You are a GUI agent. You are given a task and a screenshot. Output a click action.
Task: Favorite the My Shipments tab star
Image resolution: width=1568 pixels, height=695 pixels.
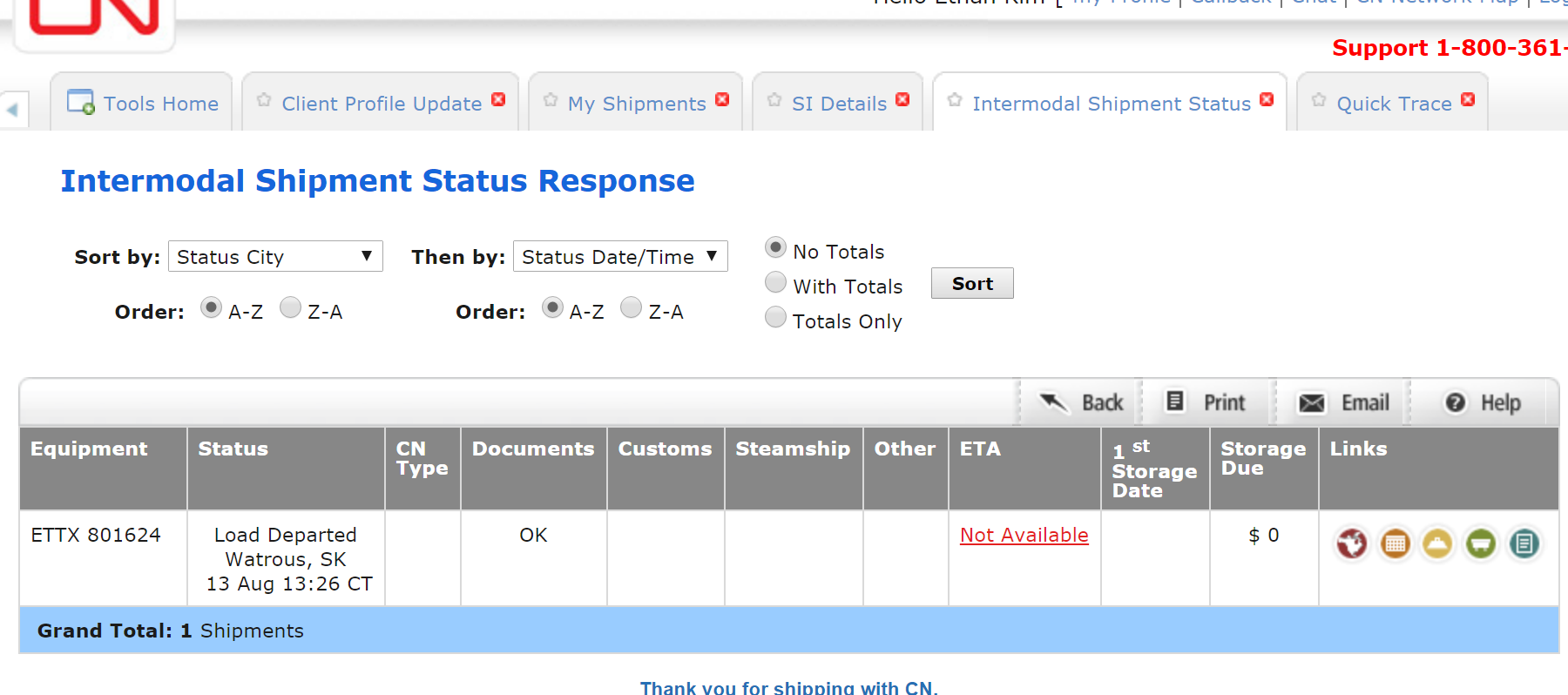coord(551,100)
